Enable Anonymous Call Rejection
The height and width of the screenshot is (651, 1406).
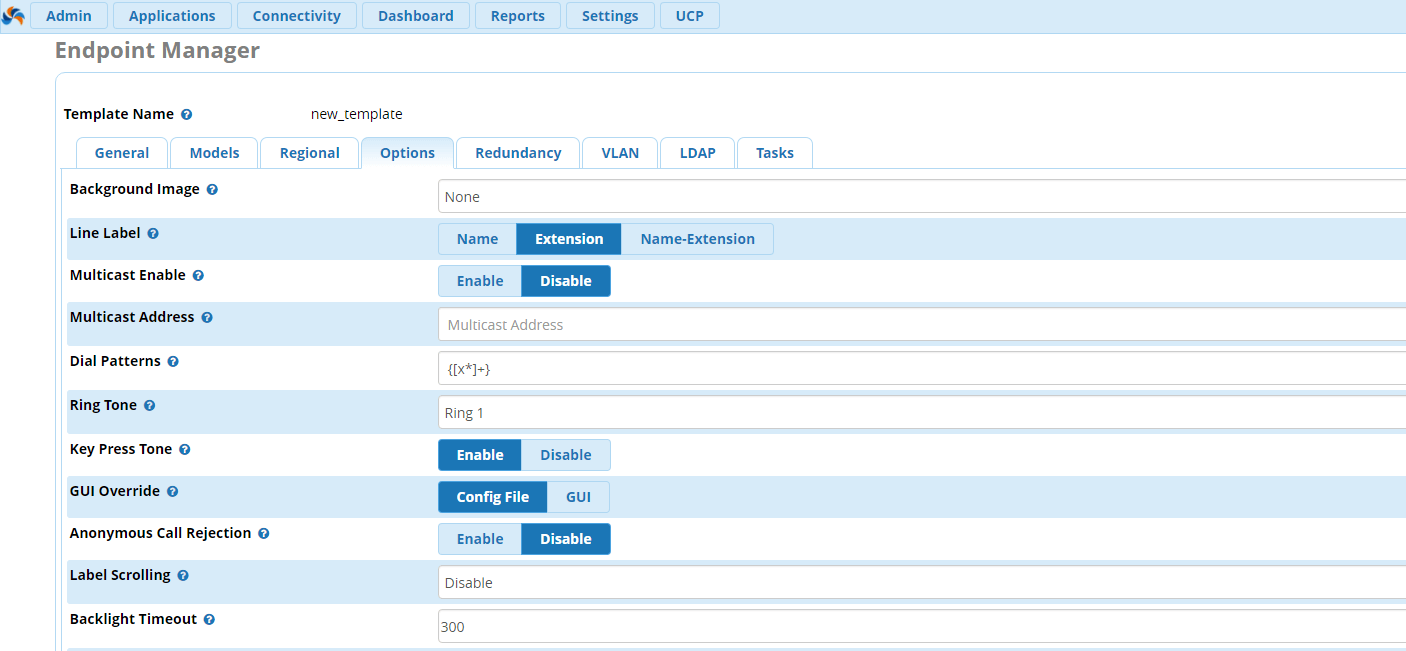(480, 539)
